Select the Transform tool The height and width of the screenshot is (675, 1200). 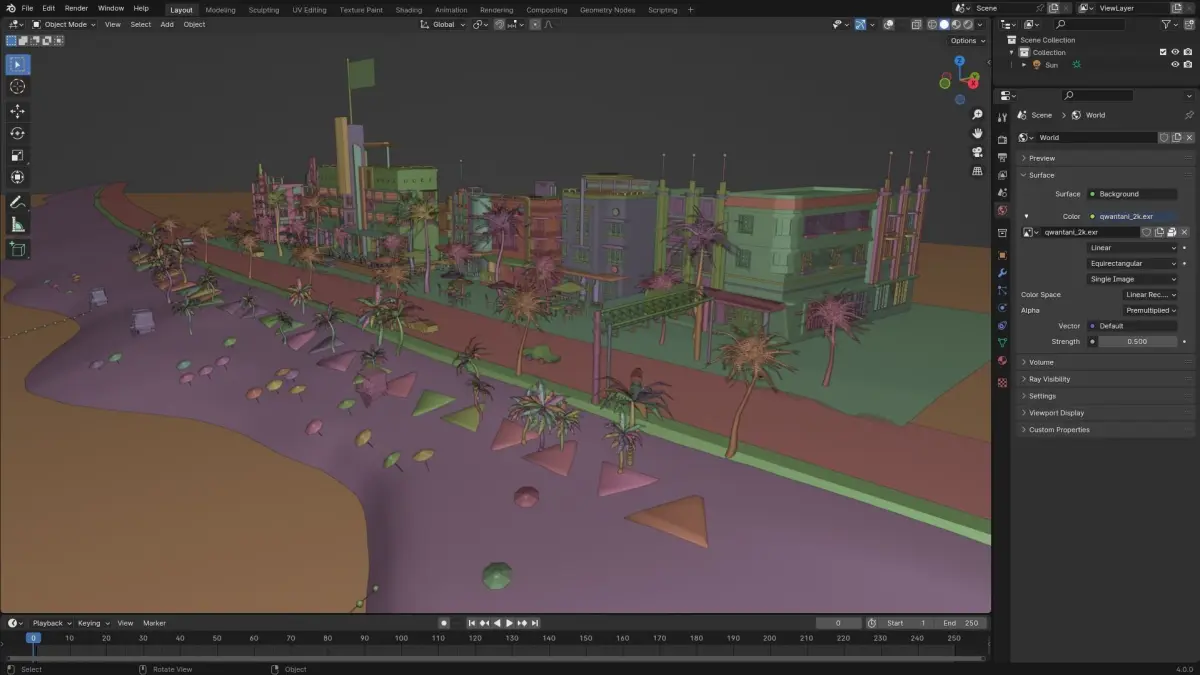pos(18,177)
